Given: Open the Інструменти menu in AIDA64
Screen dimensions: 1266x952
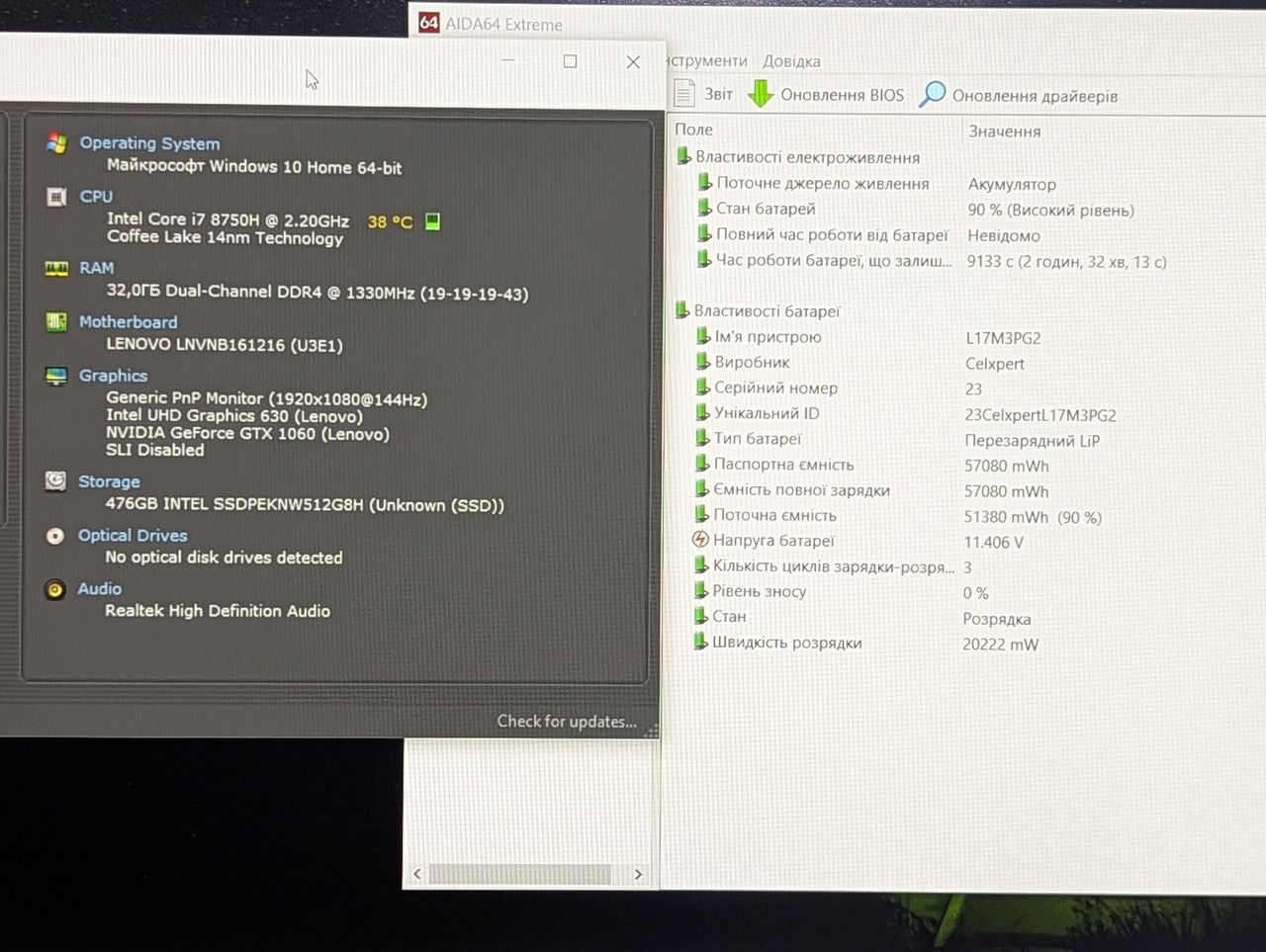Looking at the screenshot, I should coord(707,61).
